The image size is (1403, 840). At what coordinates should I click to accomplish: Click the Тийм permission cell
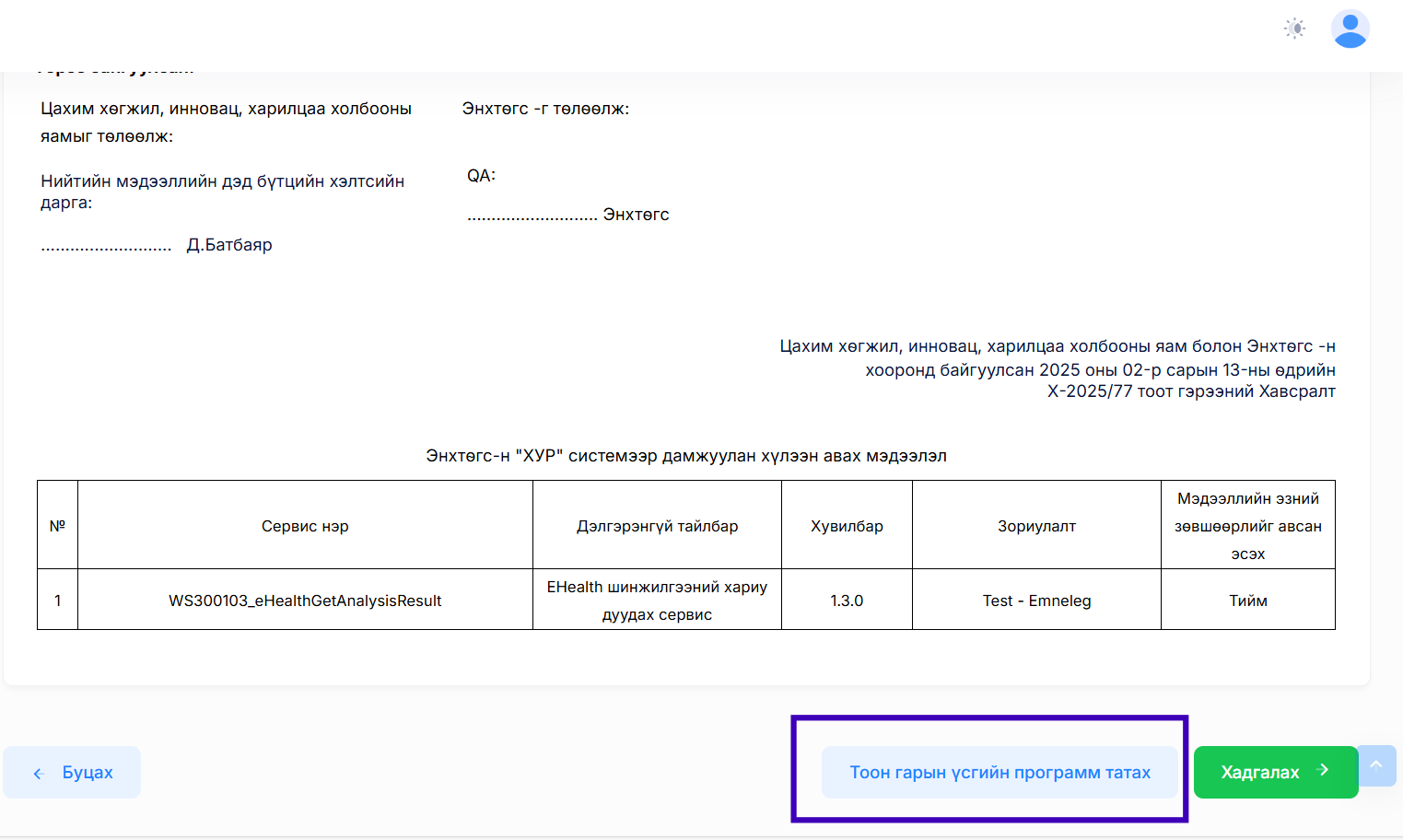[x=1247, y=601]
